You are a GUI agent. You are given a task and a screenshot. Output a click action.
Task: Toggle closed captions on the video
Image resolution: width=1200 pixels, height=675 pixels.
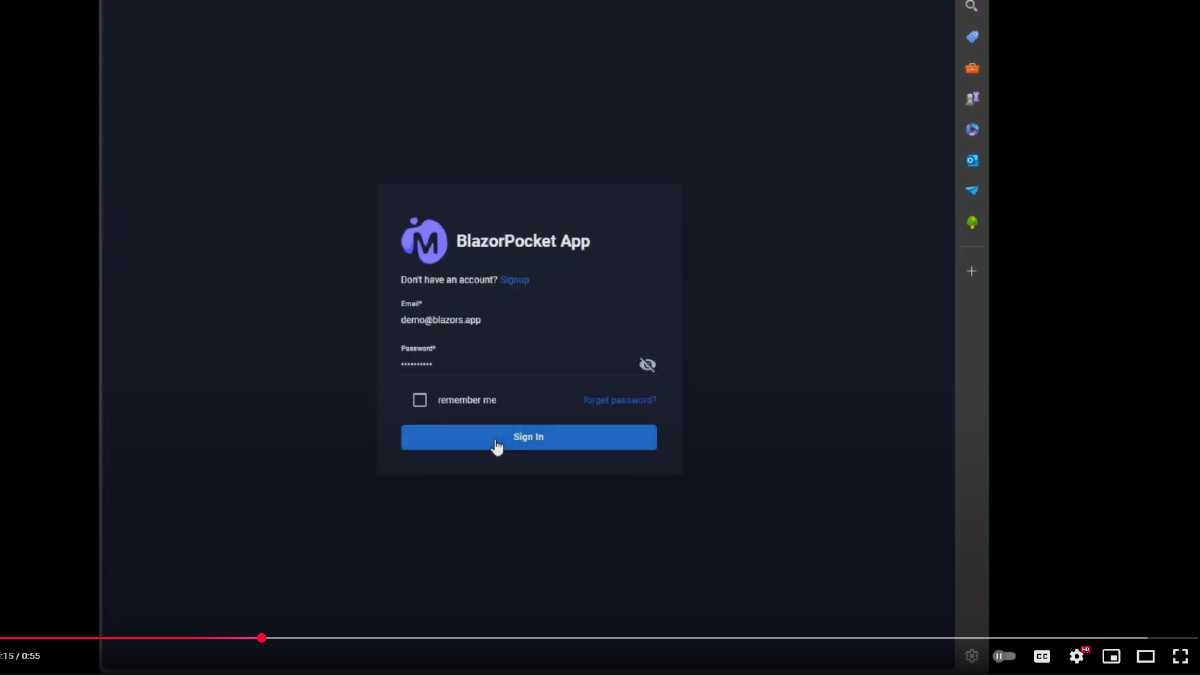1042,656
